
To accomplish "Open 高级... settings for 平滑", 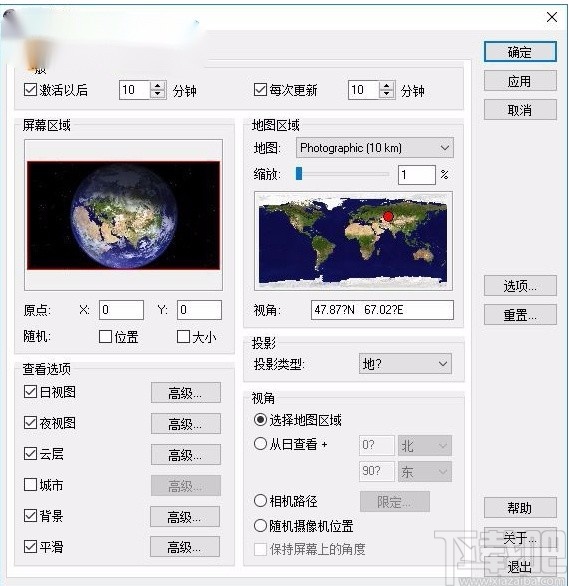I will 185,547.
